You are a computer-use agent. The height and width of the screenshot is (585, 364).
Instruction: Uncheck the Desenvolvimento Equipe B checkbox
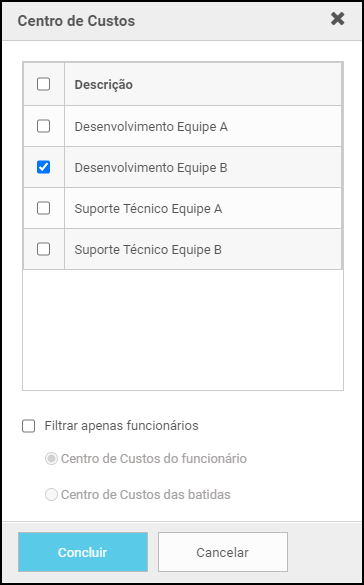point(44,167)
